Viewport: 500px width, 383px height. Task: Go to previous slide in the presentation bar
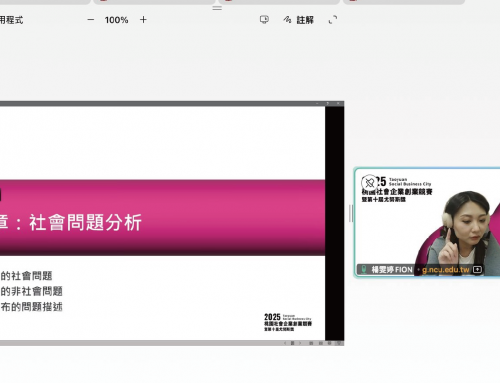pos(285,343)
